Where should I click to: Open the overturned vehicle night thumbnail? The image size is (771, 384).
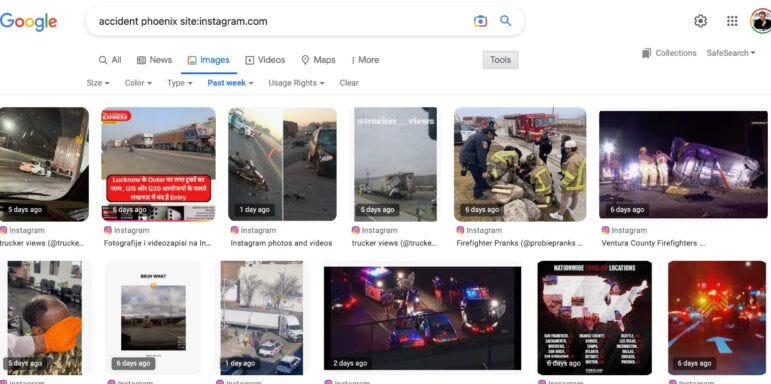point(683,165)
